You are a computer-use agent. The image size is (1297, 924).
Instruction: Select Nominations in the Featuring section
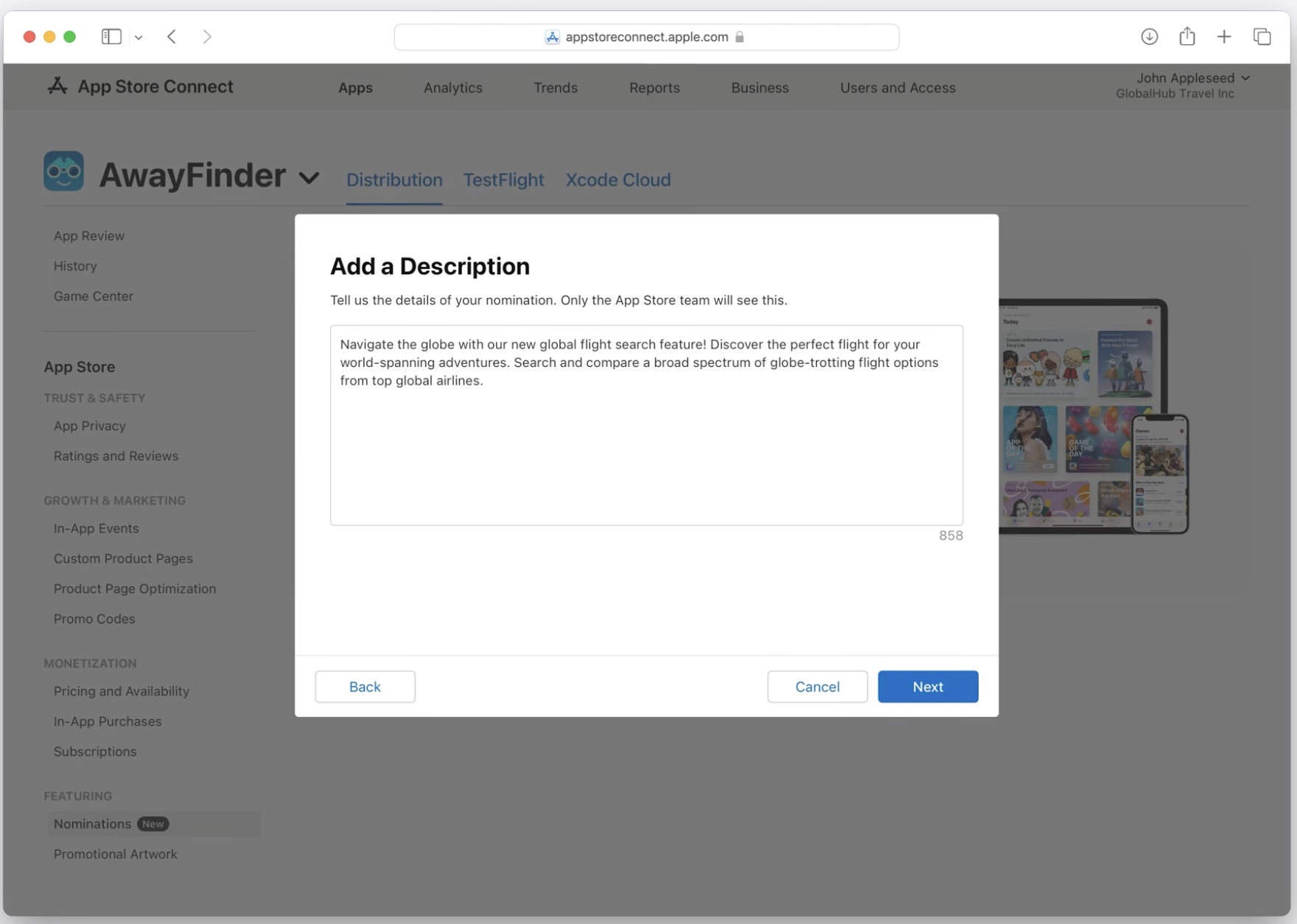click(154, 824)
